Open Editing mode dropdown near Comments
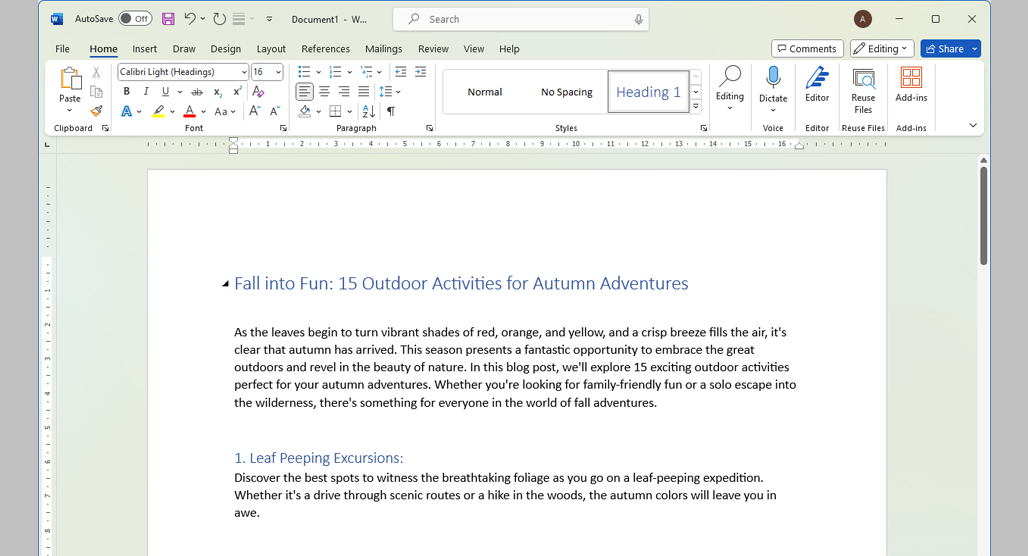1028x556 pixels. (882, 49)
